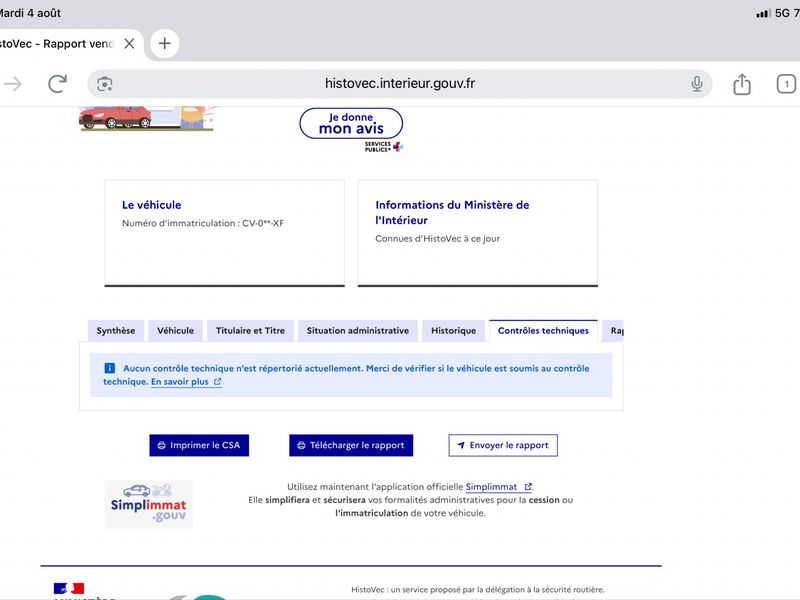Screen dimensions: 800x600
Task: Click the red car illustration banner
Action: (146, 118)
